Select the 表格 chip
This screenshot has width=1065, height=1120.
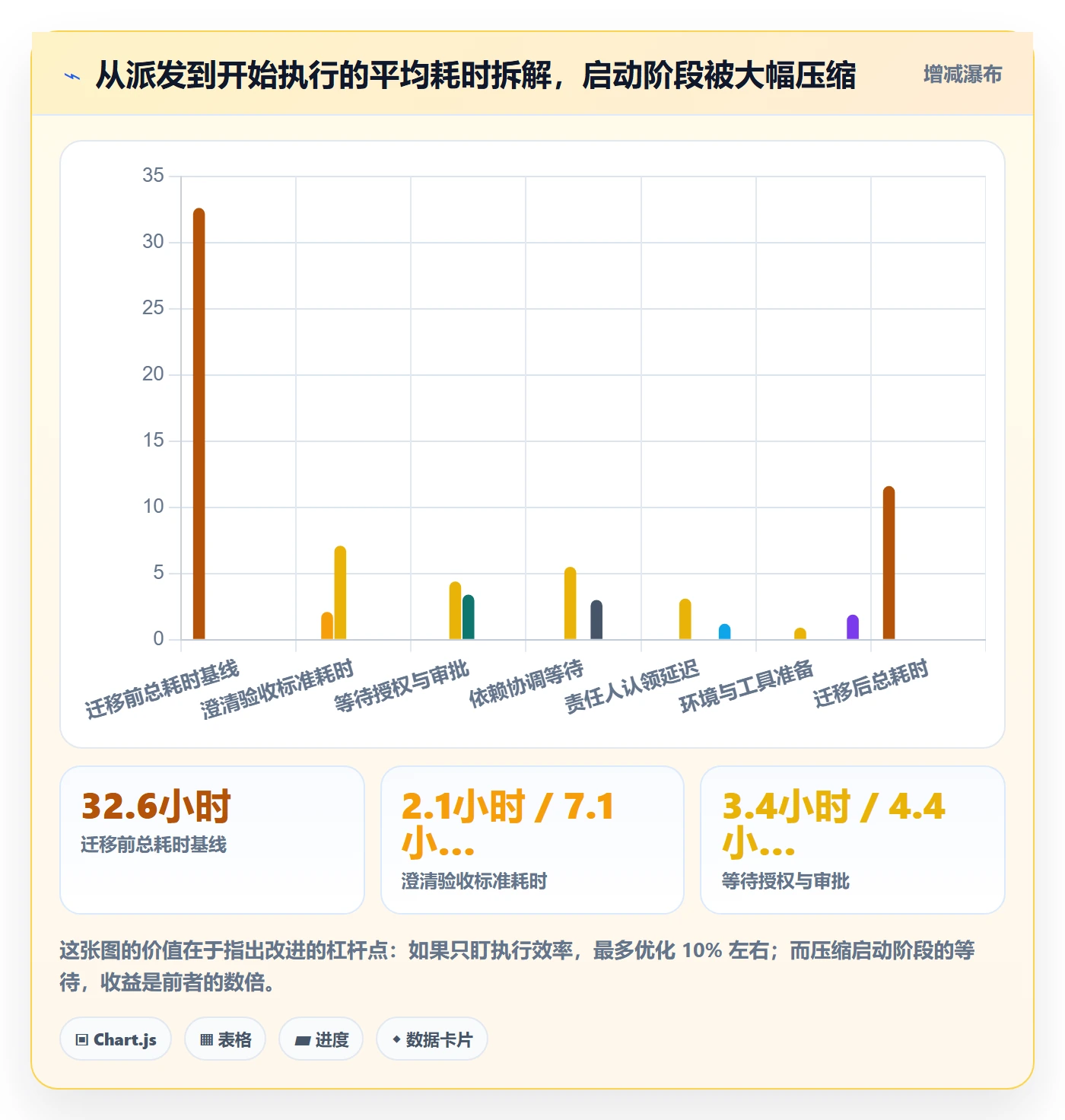[x=225, y=1039]
